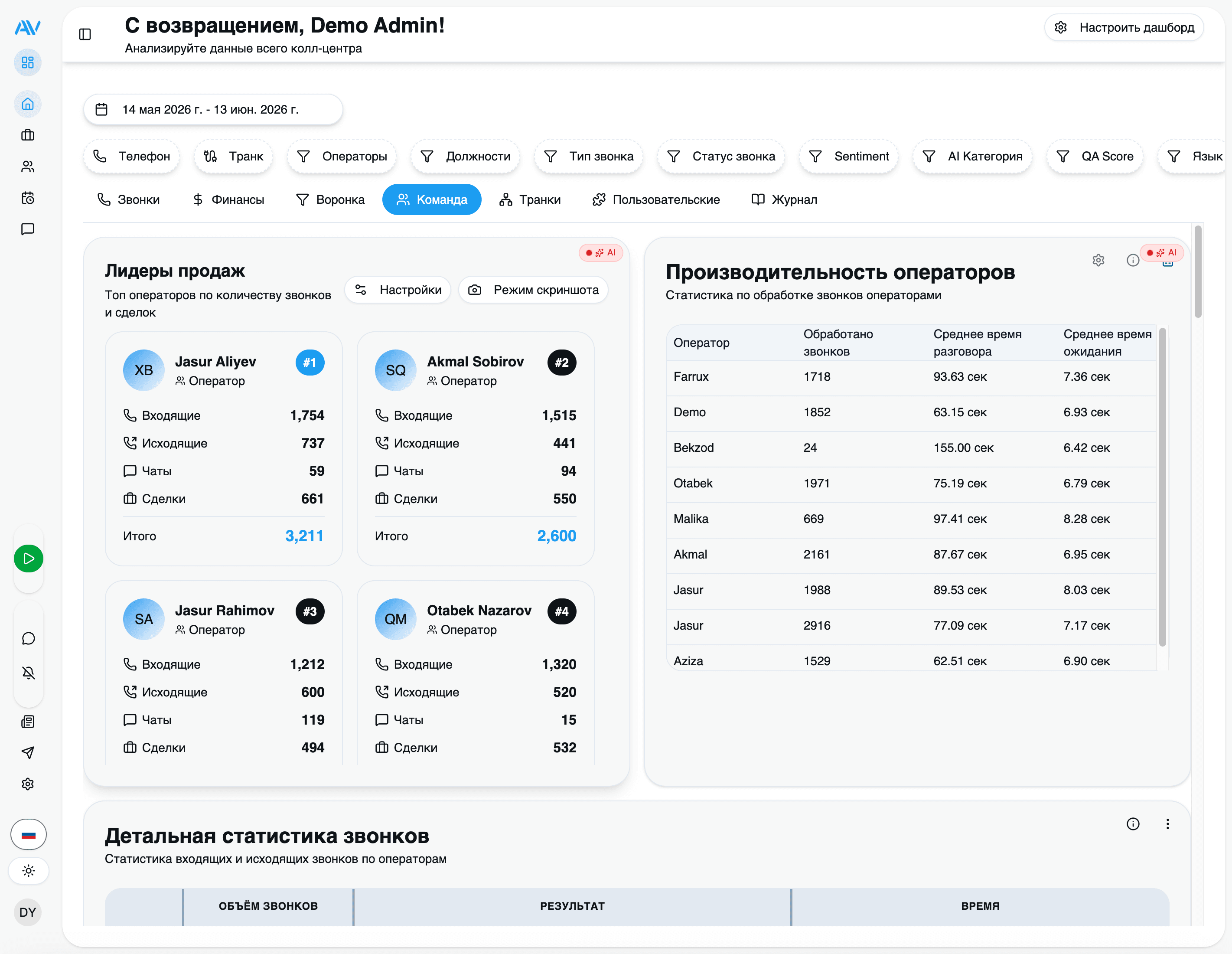
Task: Open the newspaper icon in sidebar
Action: click(28, 722)
